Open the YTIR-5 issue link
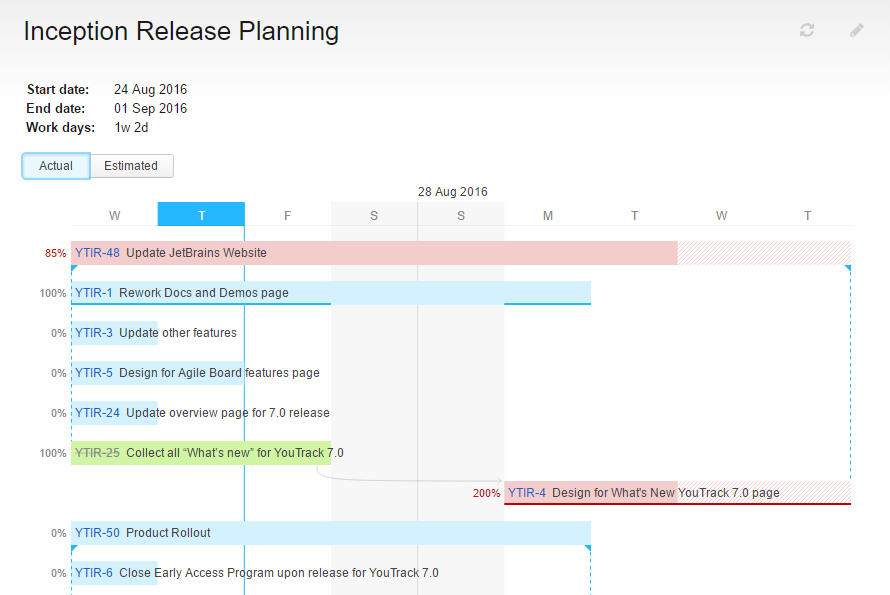 click(x=93, y=373)
